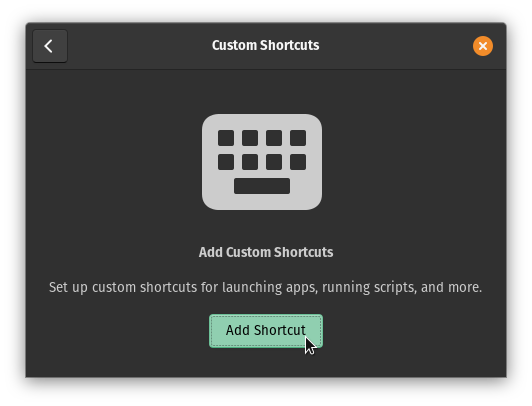
Task: Go back with the left chevron button
Action: click(x=50, y=46)
